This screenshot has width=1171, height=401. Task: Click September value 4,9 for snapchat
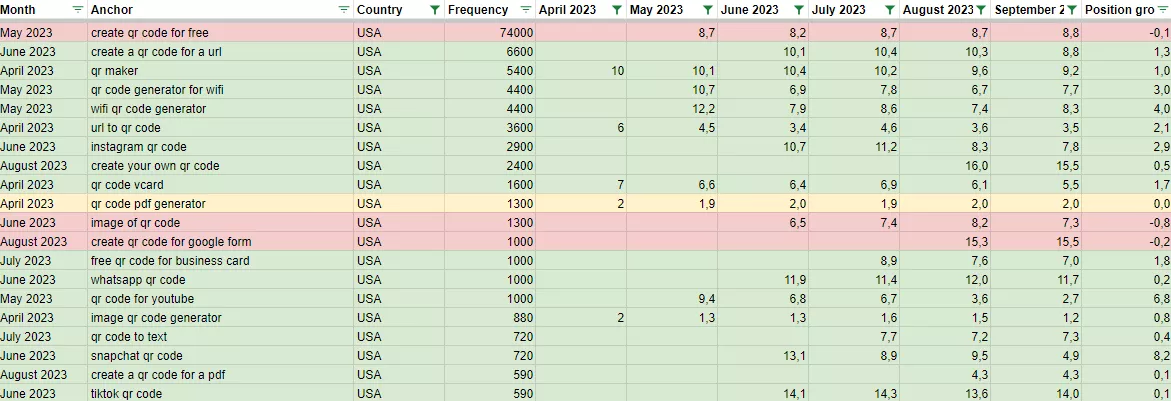click(x=1037, y=355)
